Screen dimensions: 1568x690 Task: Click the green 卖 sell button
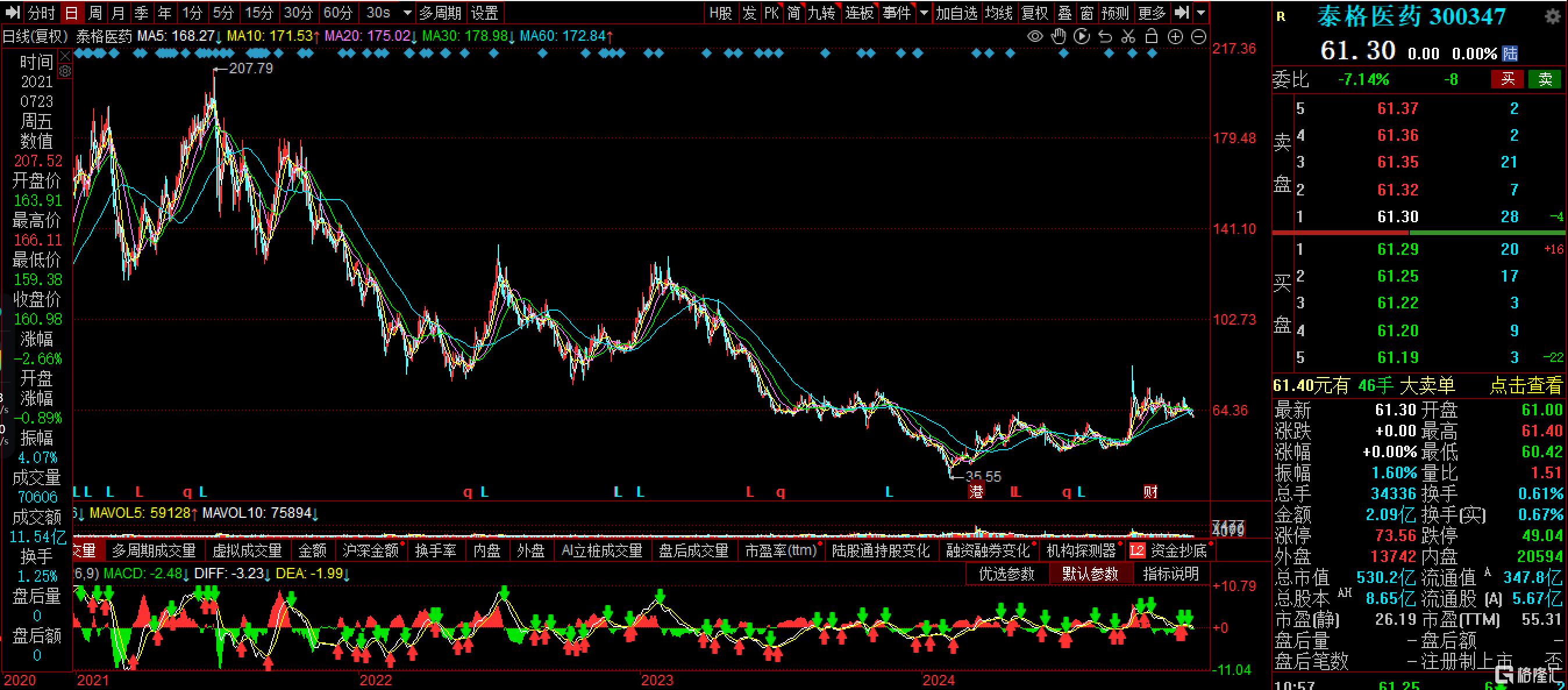coord(1545,79)
